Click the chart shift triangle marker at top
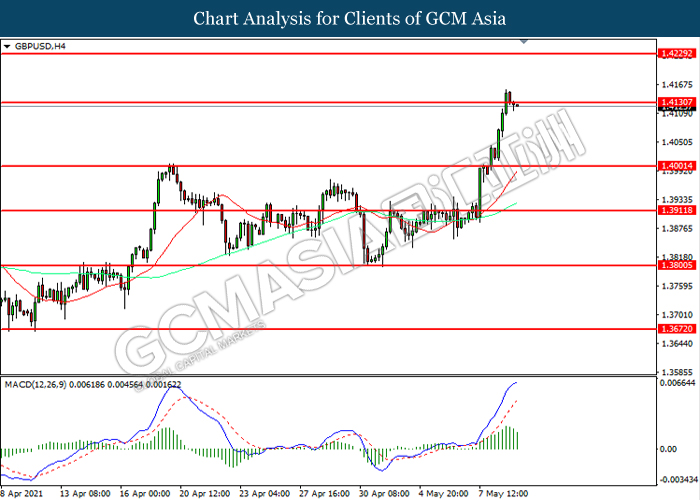 coord(524,42)
